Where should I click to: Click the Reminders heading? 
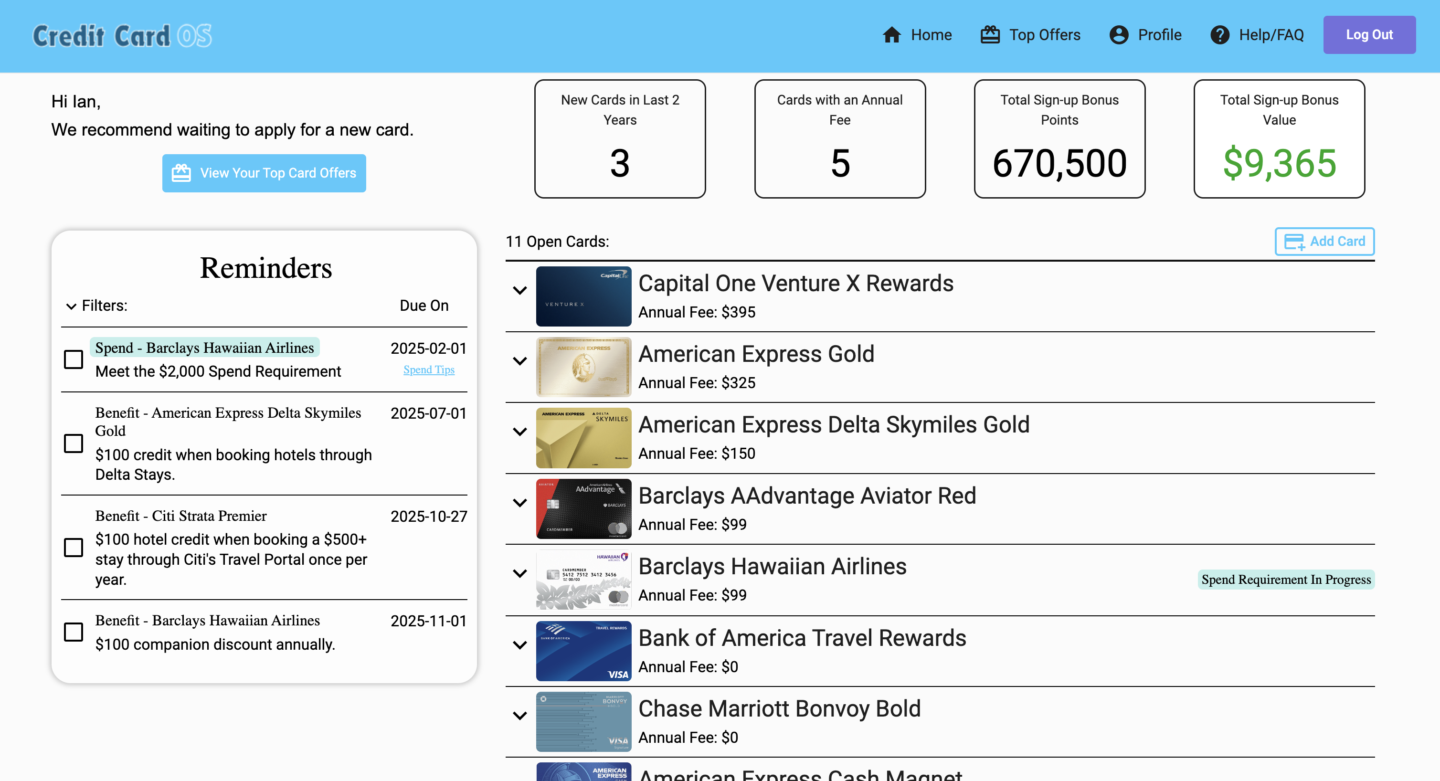tap(266, 268)
